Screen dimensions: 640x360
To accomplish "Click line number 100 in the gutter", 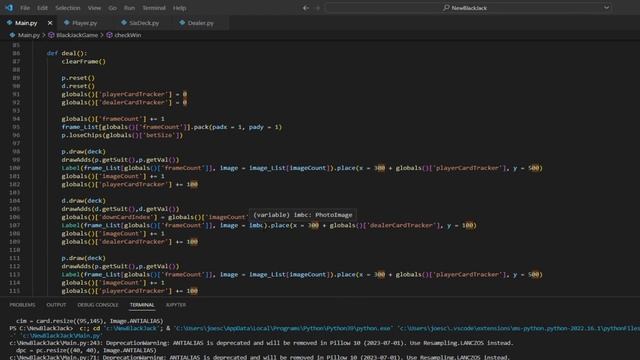I will click(x=14, y=168).
